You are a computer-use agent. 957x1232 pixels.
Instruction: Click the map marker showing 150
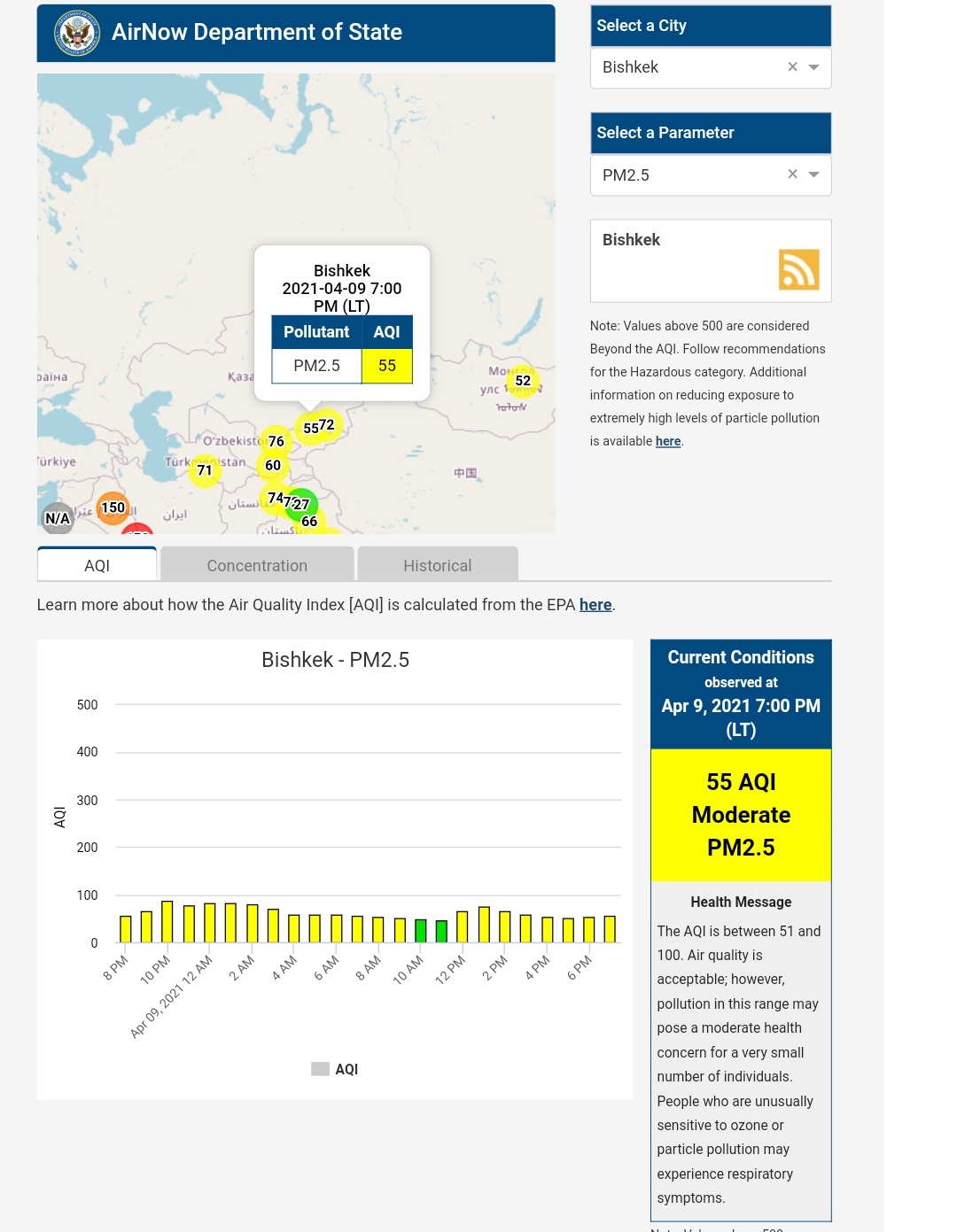pyautogui.click(x=113, y=508)
